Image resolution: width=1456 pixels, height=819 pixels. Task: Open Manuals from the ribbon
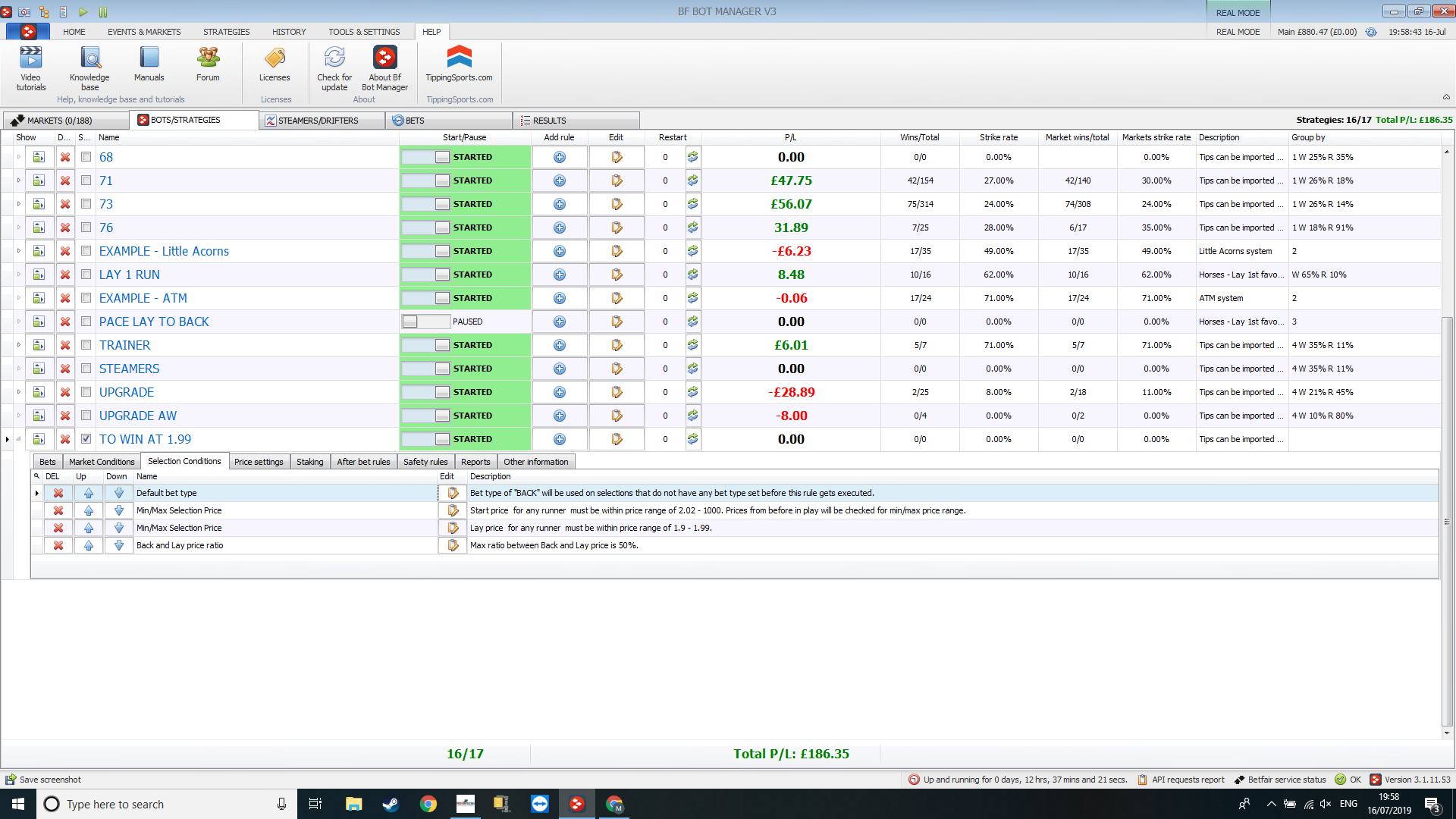tap(149, 64)
